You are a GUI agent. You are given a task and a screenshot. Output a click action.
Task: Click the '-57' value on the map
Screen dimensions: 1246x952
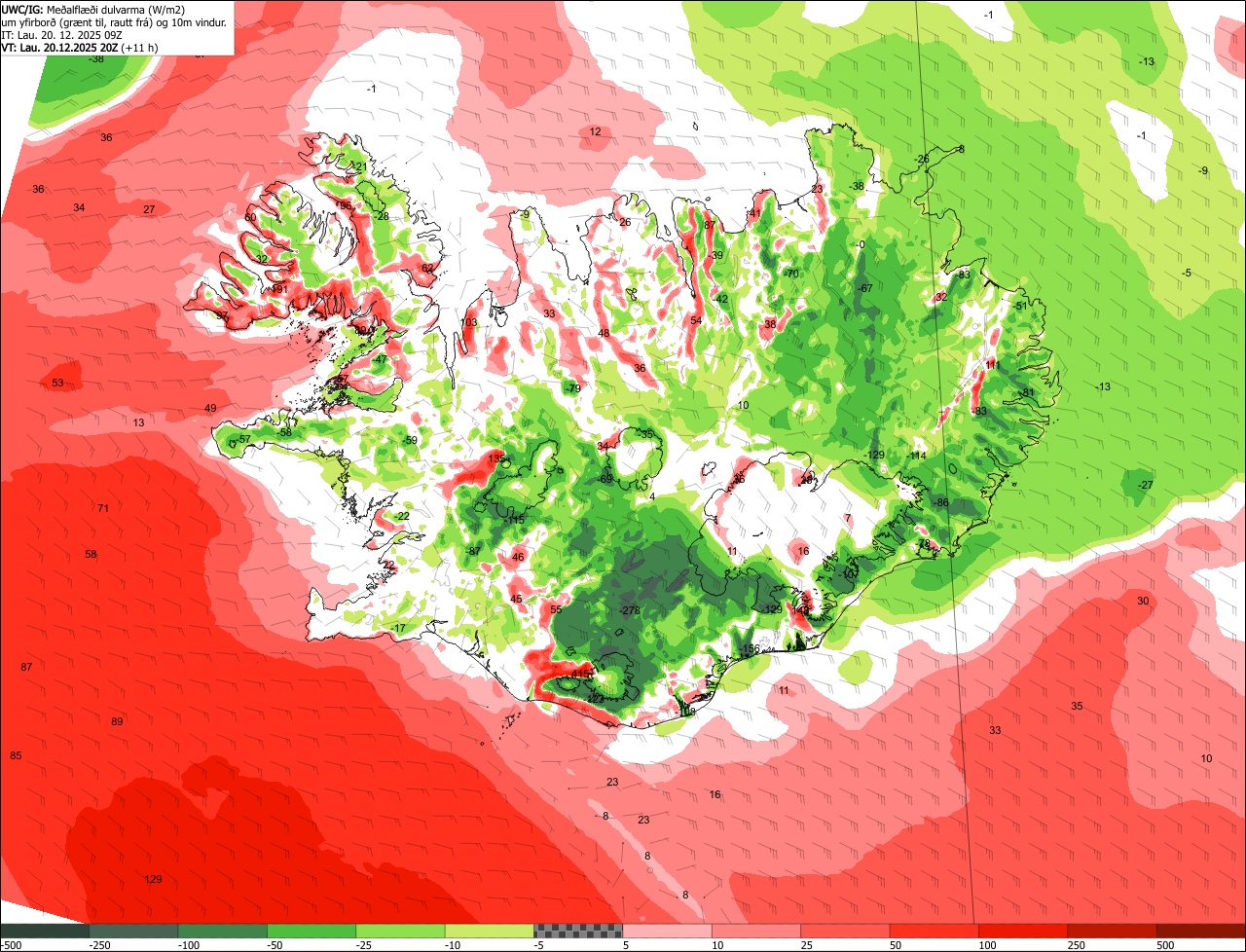pyautogui.click(x=243, y=440)
